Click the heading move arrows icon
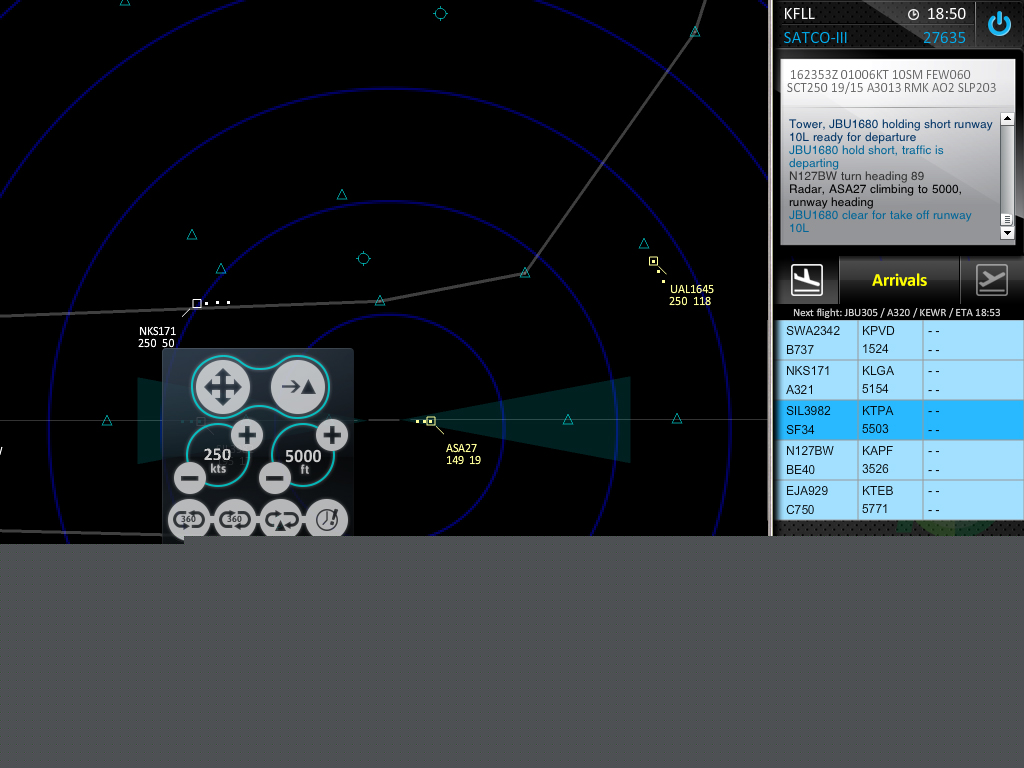The image size is (1024, 768). pos(222,386)
